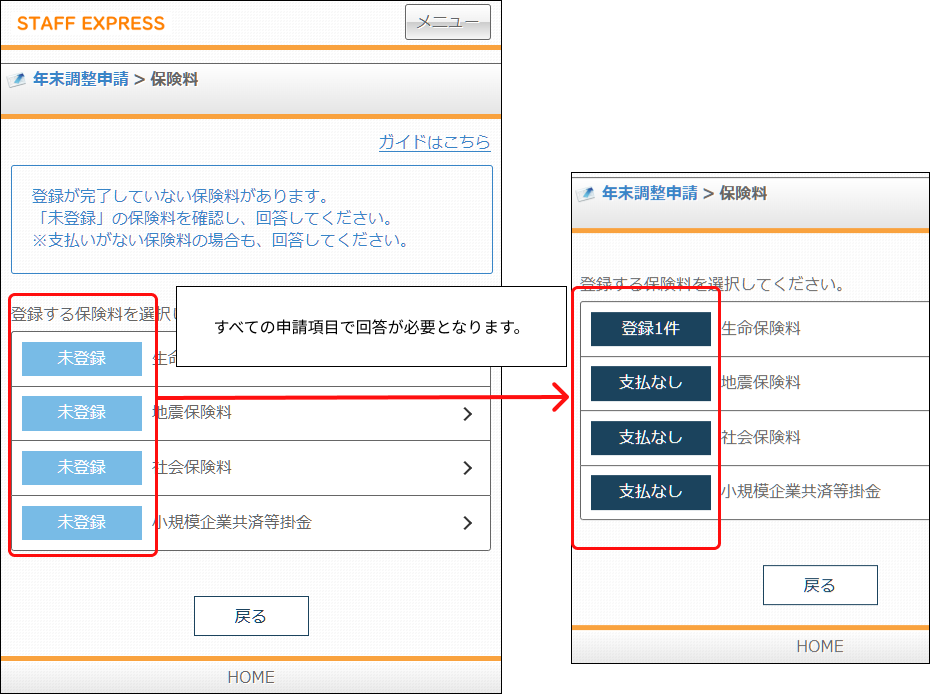Screen dimensions: 930x694
Task: Open the ガイドはこちら link
Action: click(434, 142)
